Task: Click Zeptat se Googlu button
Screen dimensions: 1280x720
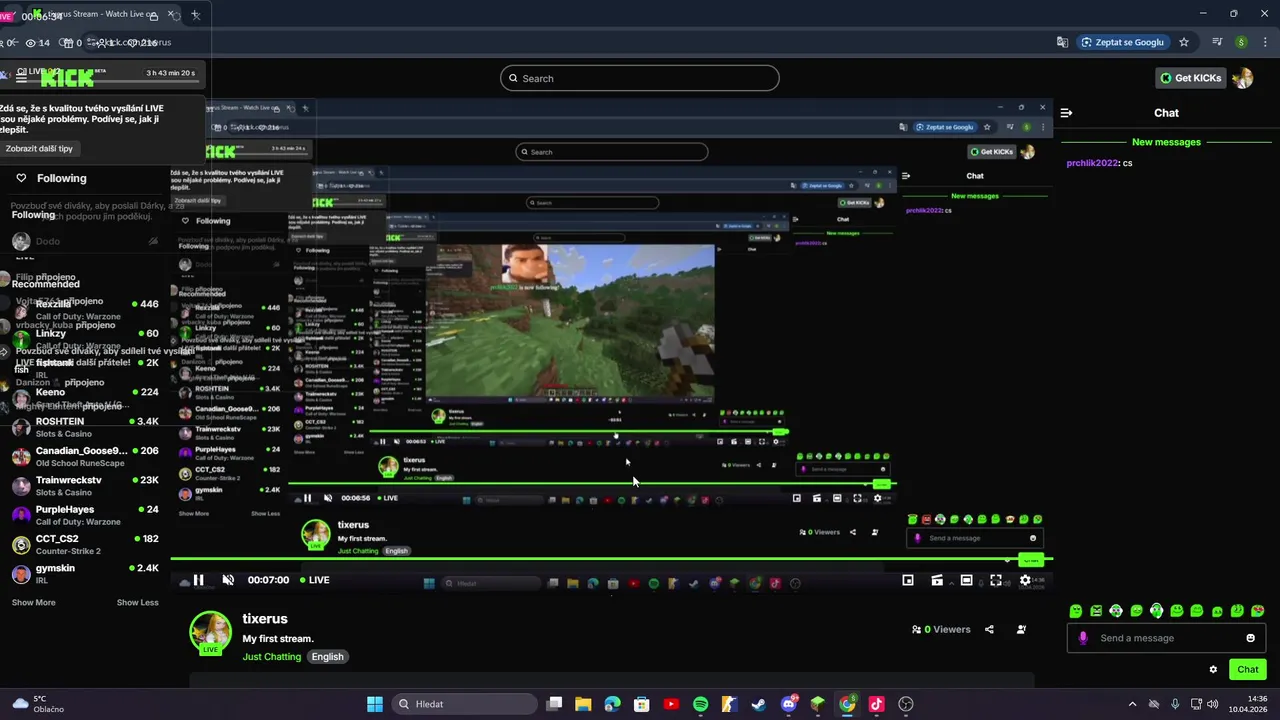Action: 1125,42
